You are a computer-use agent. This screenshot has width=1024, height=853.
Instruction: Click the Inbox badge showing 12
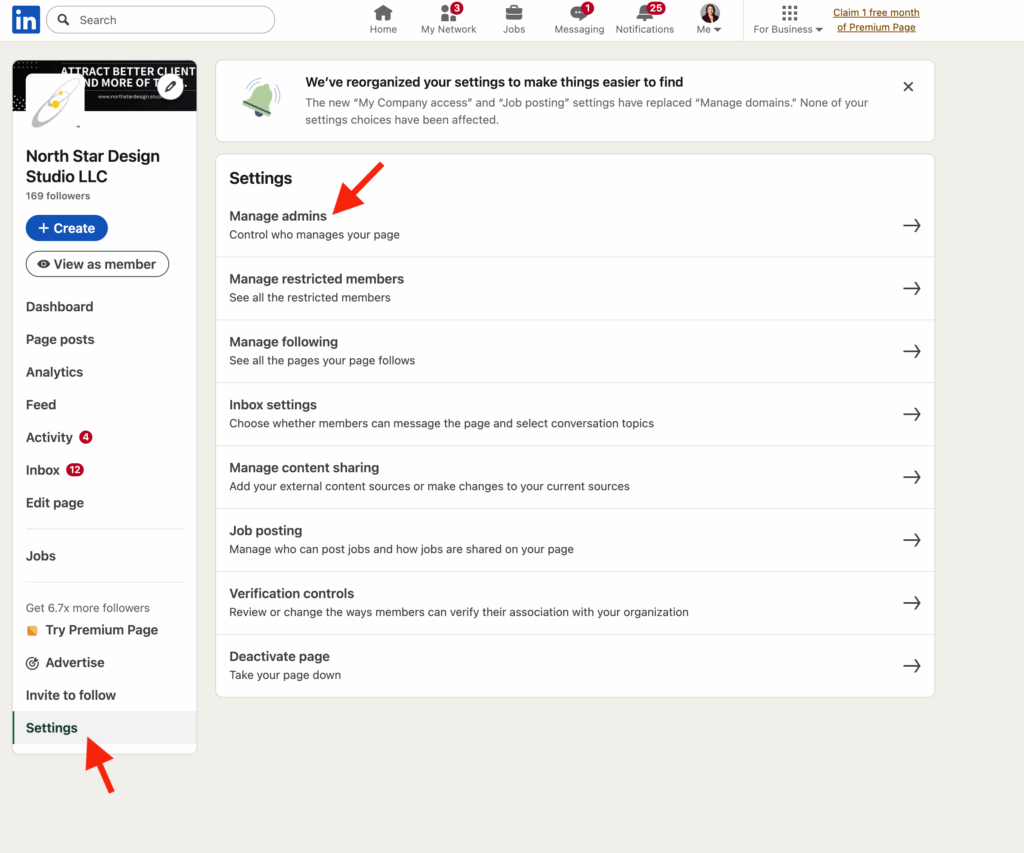click(x=75, y=470)
